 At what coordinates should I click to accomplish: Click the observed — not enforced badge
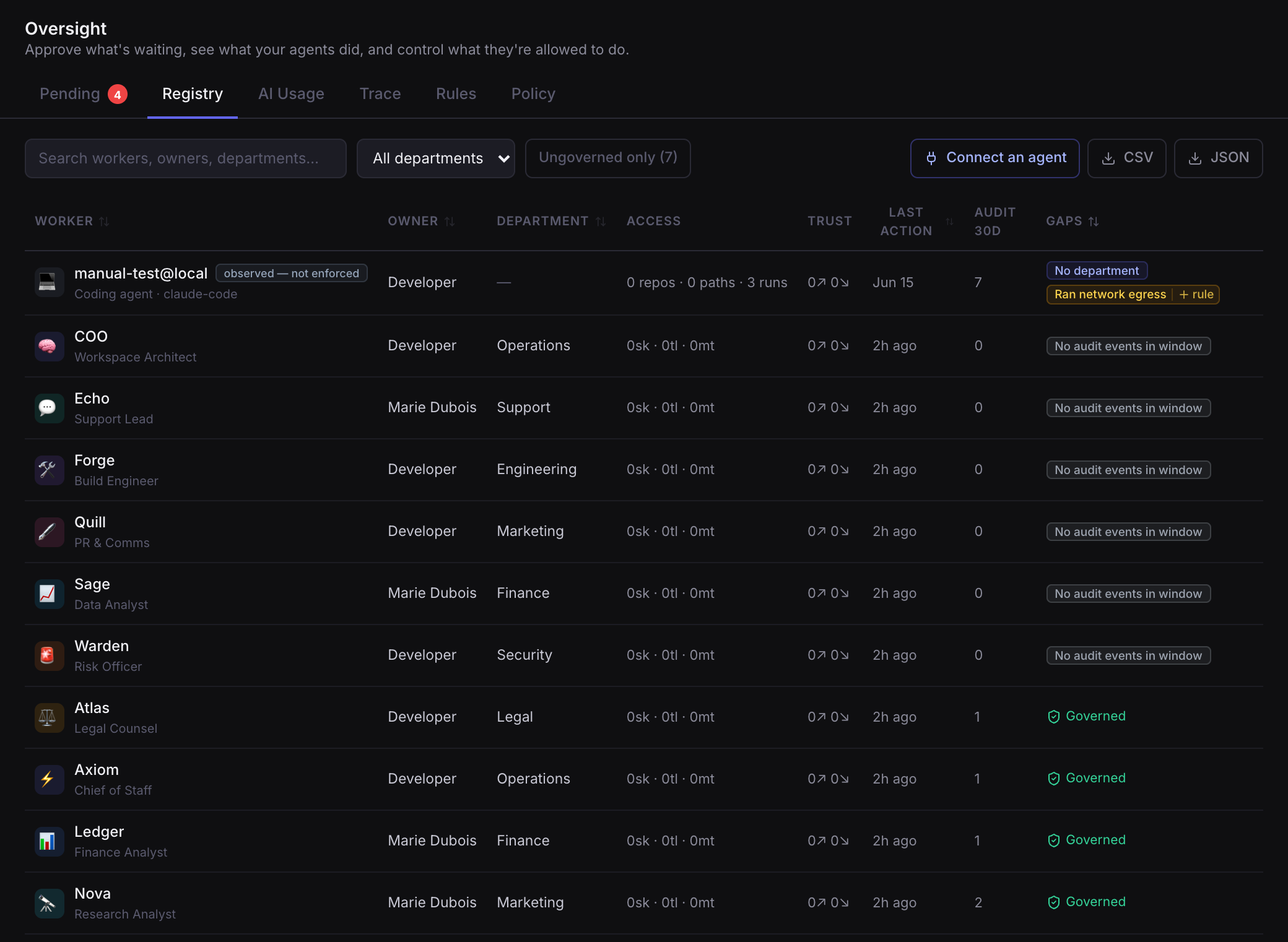click(291, 273)
